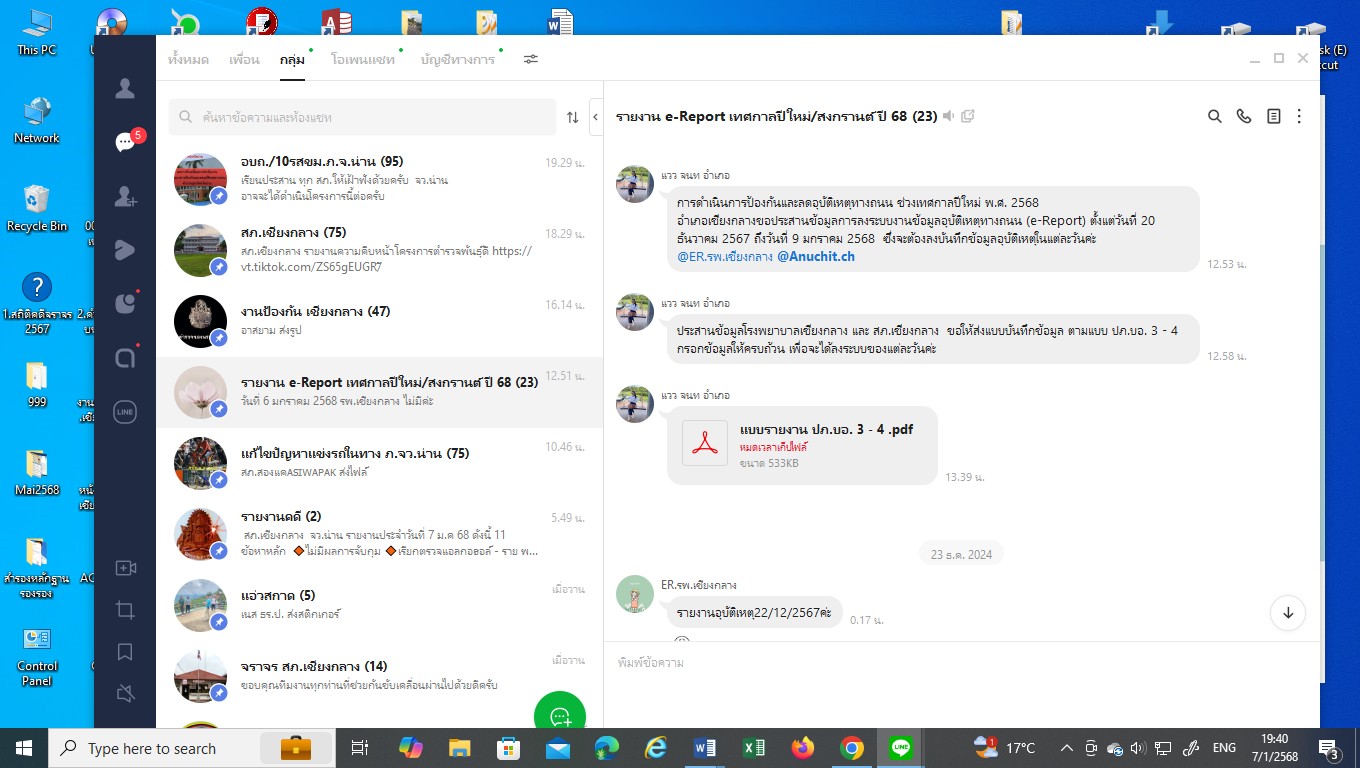Open the Add Friends sidebar icon
Viewport: 1360px width, 768px height.
tap(125, 197)
